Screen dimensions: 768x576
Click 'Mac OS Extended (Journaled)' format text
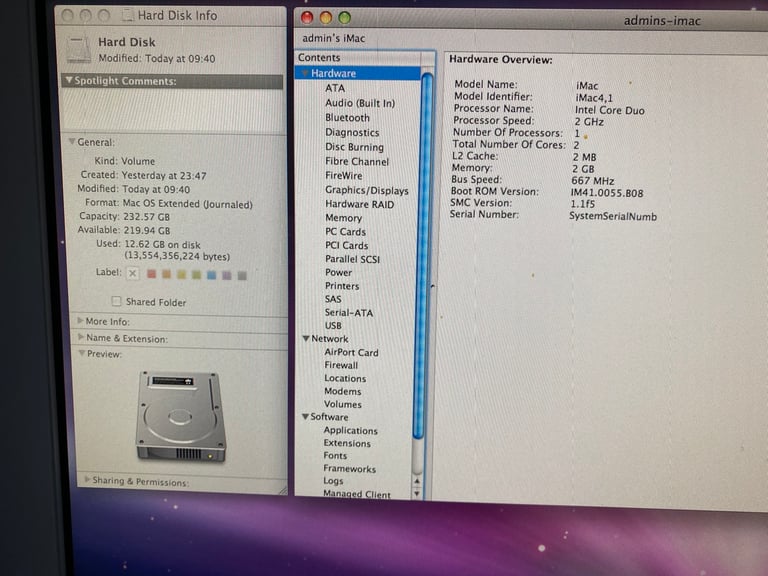pos(187,204)
